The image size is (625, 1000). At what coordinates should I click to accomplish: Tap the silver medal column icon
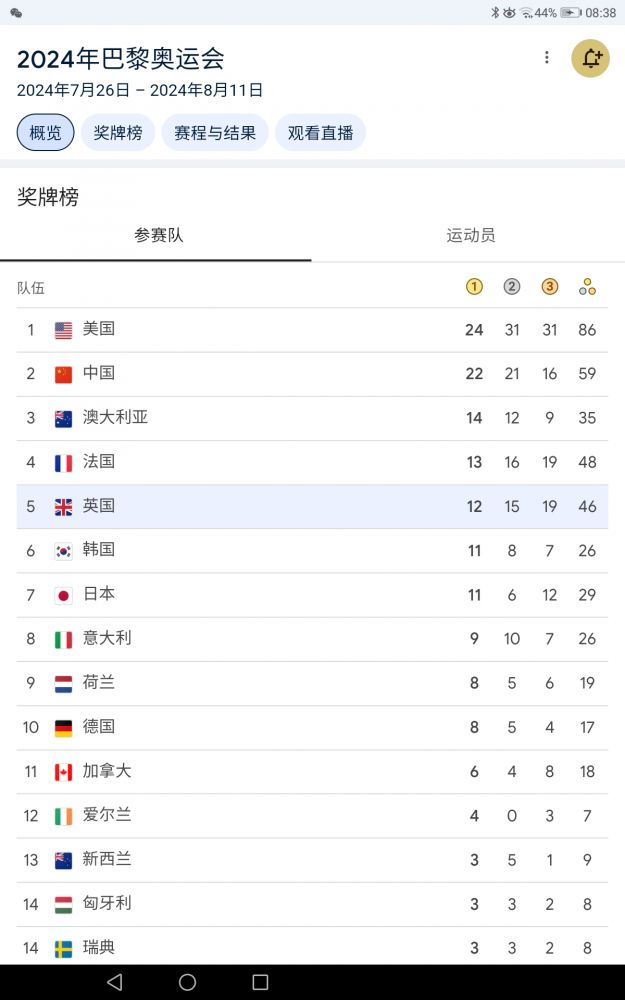tap(512, 287)
